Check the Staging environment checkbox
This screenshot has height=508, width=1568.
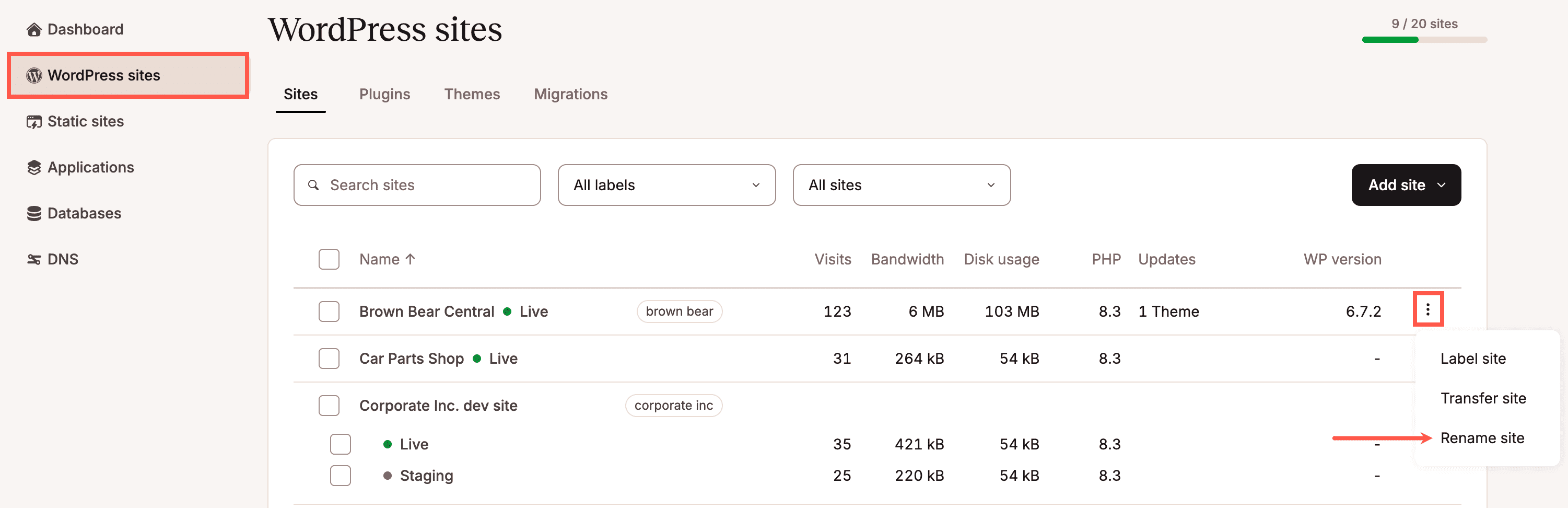pyautogui.click(x=340, y=475)
